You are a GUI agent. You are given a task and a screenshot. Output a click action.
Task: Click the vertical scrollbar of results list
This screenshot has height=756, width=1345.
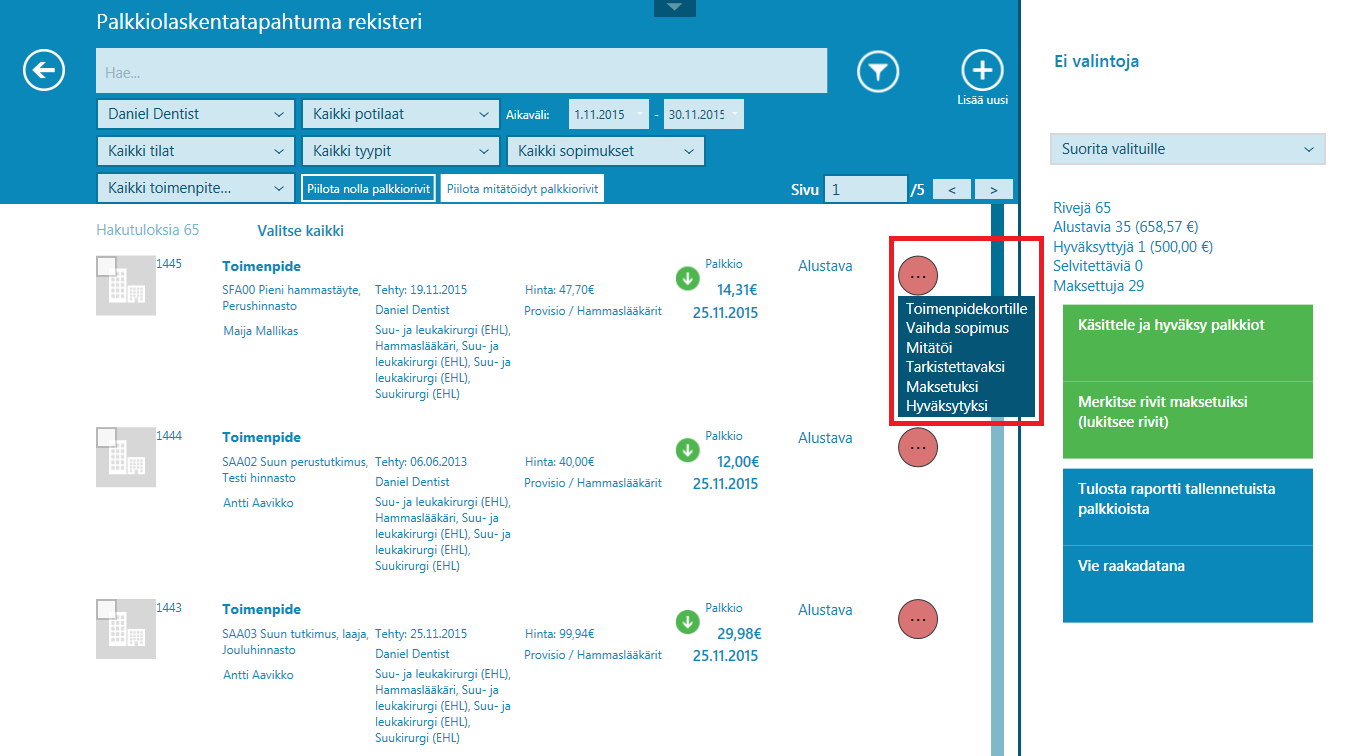coord(997,480)
